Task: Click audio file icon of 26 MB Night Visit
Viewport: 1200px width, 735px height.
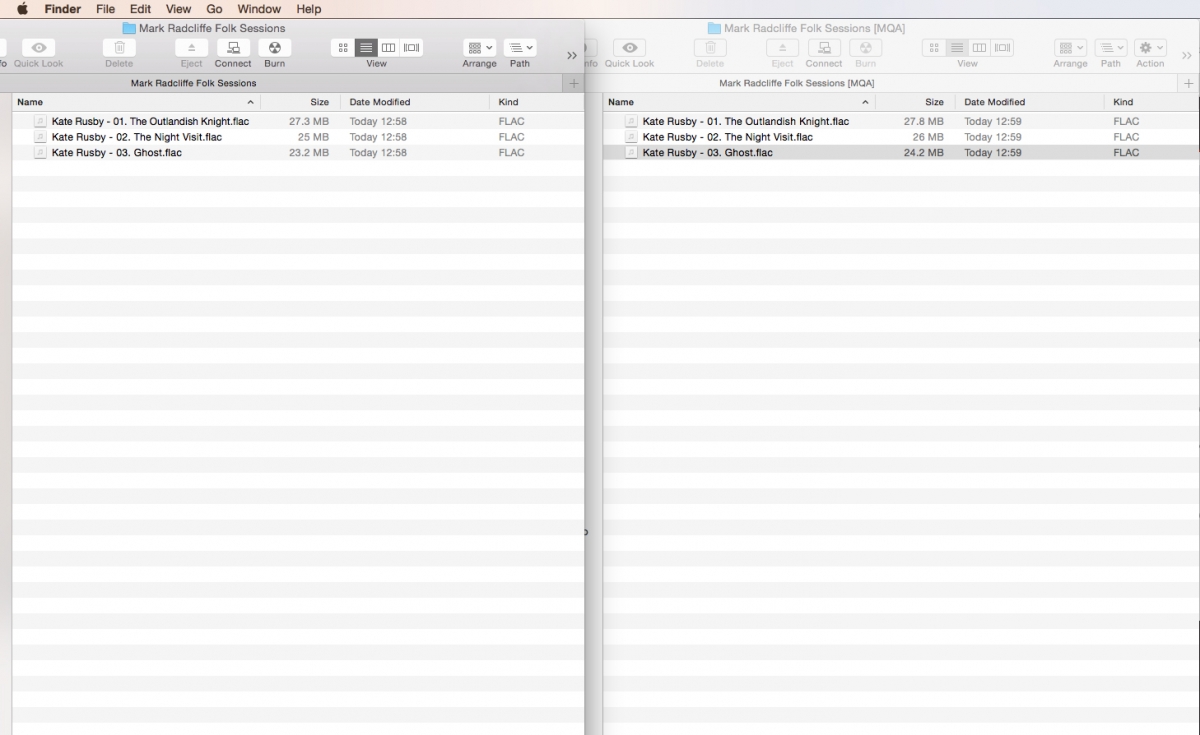Action: coord(631,137)
